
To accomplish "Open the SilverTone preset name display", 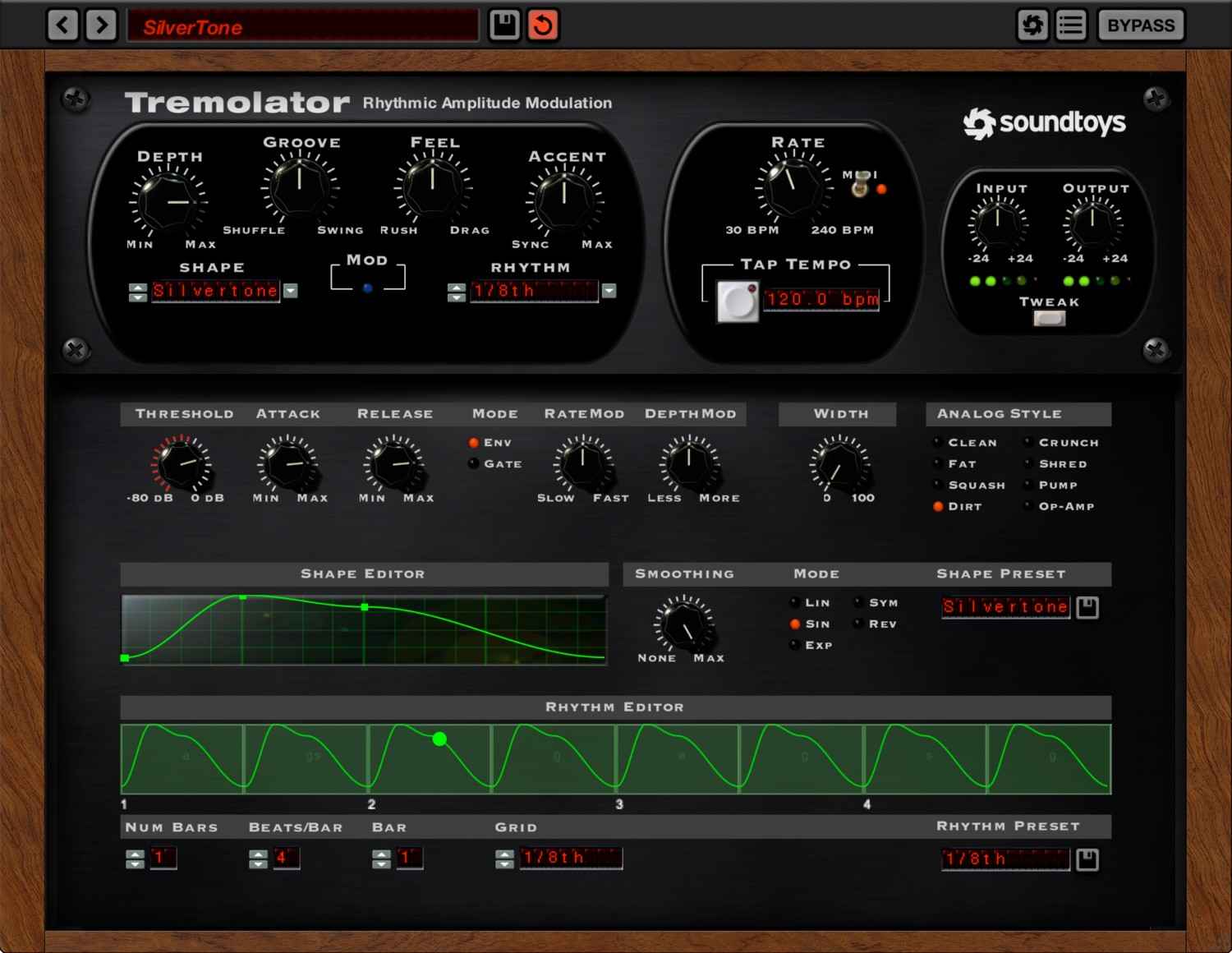I will (x=302, y=26).
